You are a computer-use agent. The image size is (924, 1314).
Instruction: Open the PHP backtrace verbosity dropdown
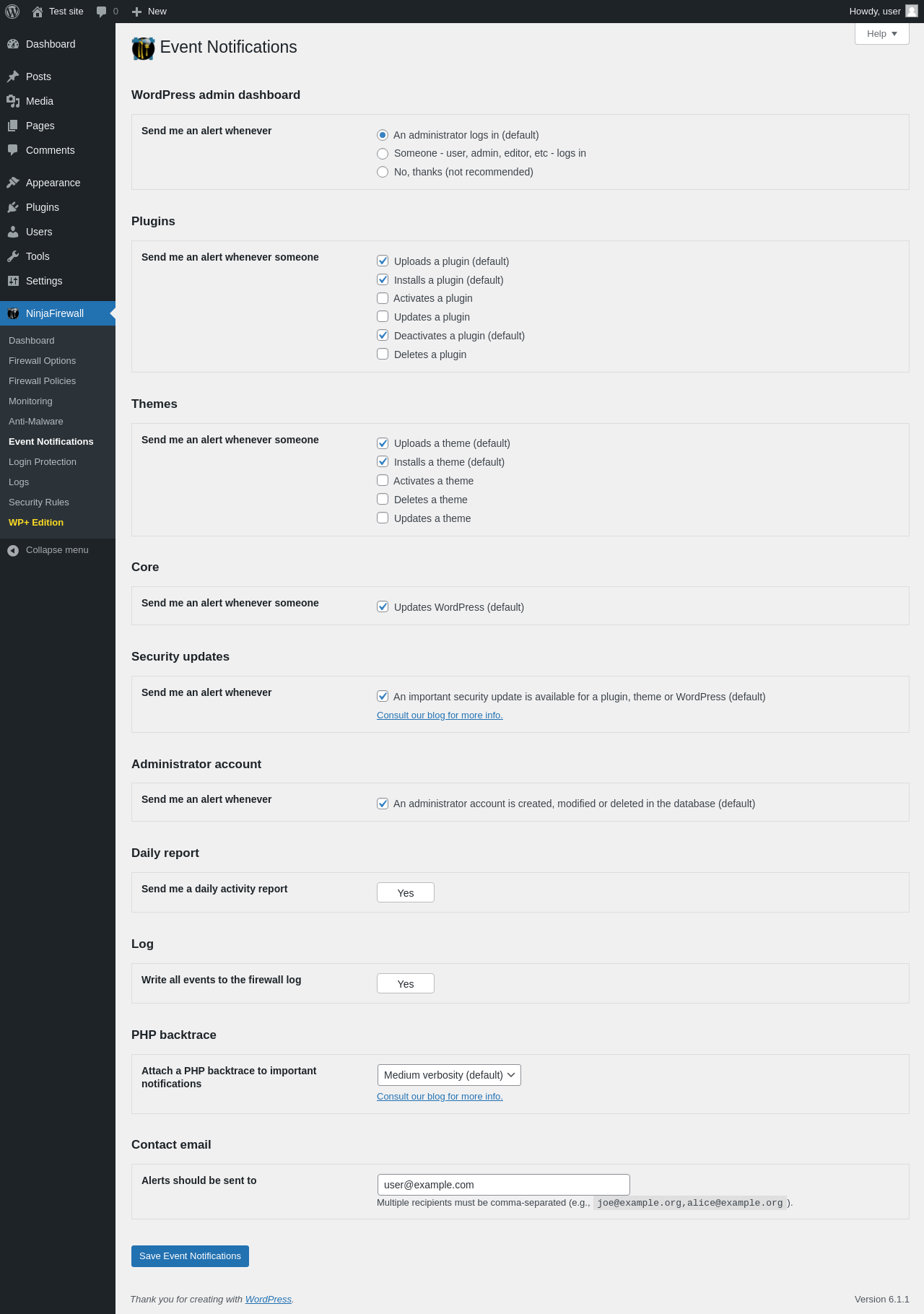tap(449, 1075)
